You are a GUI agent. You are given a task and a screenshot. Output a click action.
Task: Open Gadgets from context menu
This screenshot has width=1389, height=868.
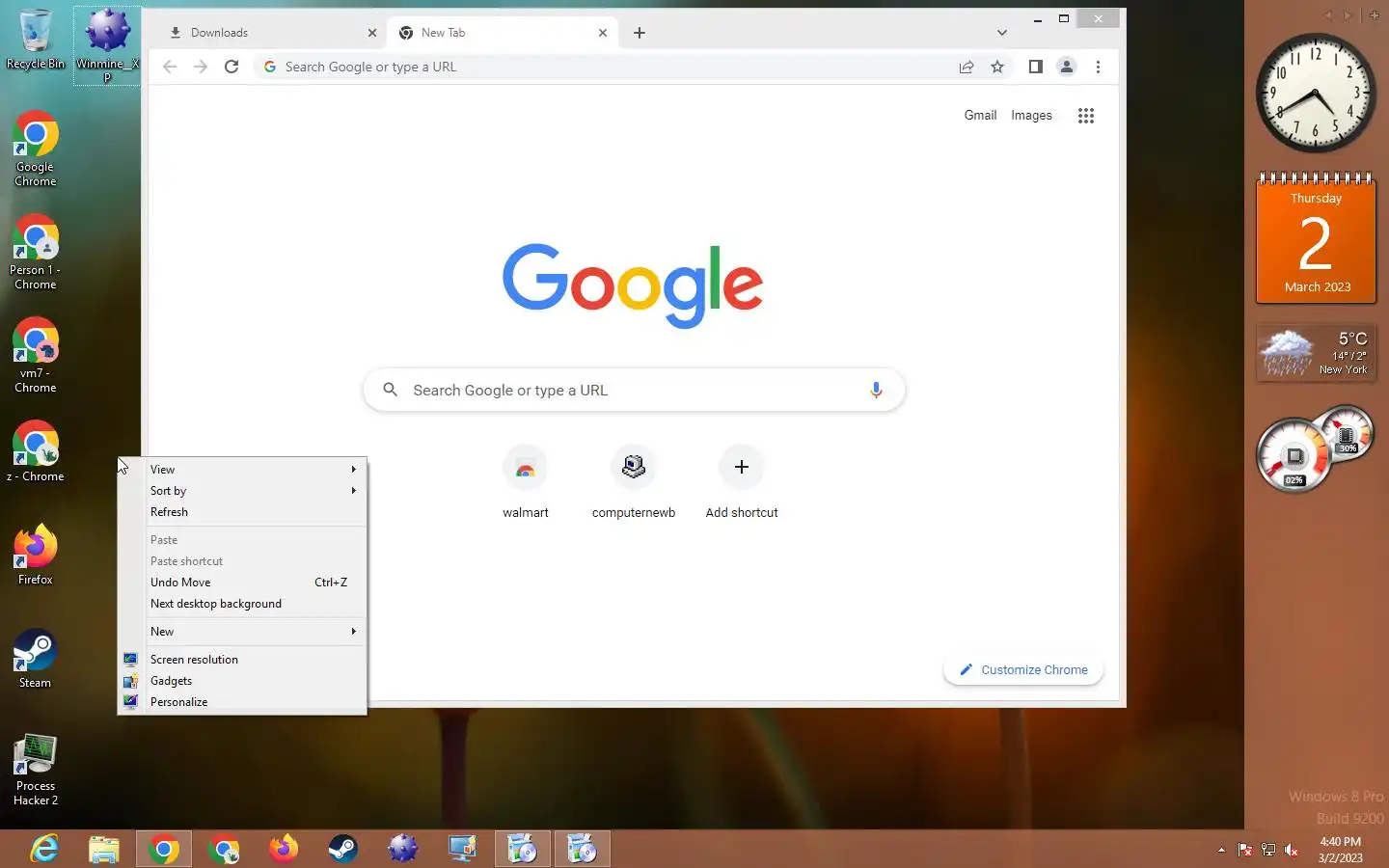click(x=242, y=681)
